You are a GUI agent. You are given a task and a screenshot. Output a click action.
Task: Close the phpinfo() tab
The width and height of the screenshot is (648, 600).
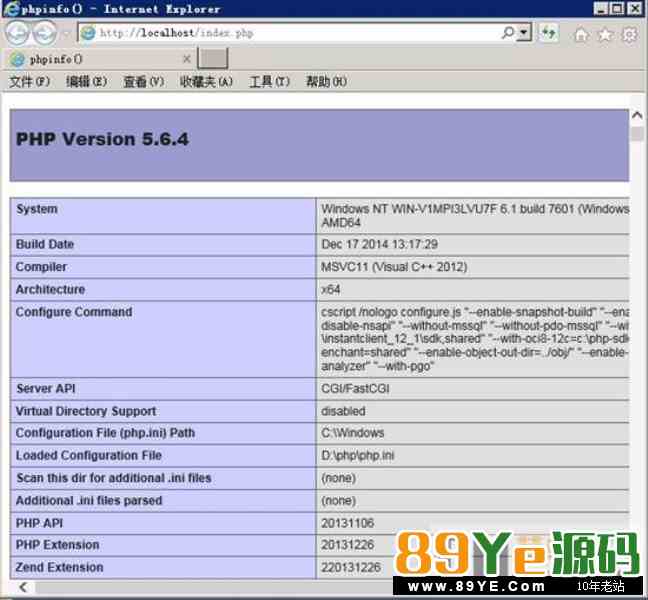[186, 59]
